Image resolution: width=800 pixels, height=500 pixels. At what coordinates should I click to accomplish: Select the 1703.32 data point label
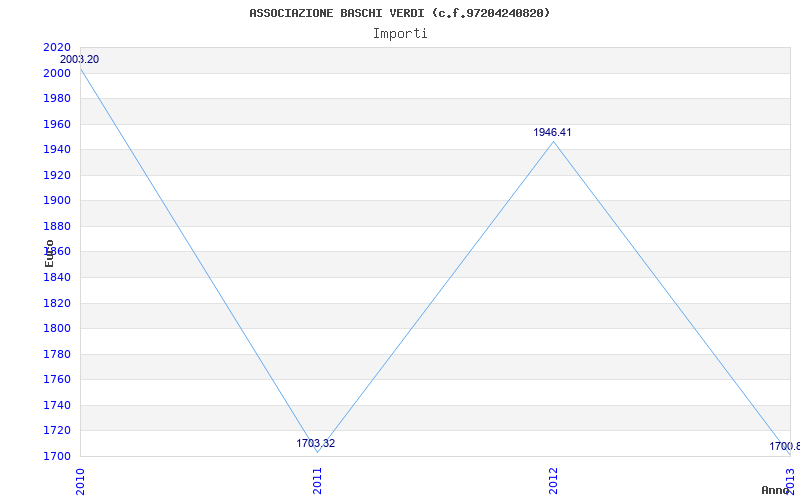316,443
